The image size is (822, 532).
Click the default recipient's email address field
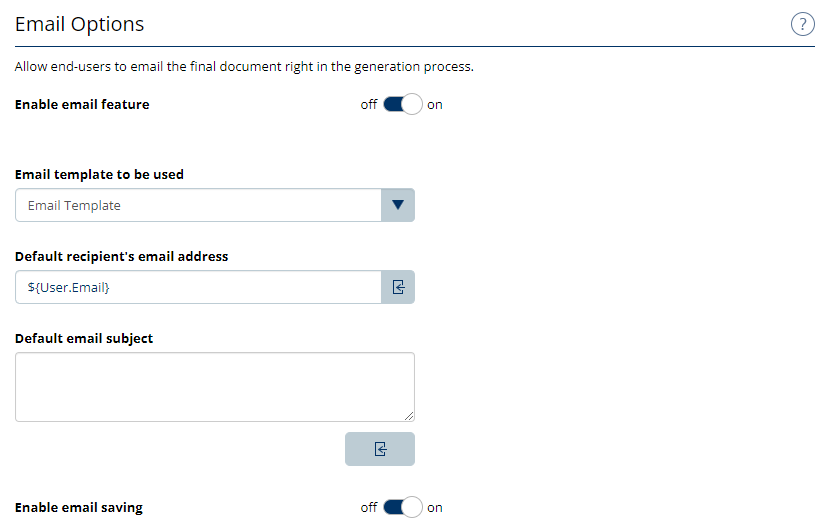point(198,287)
